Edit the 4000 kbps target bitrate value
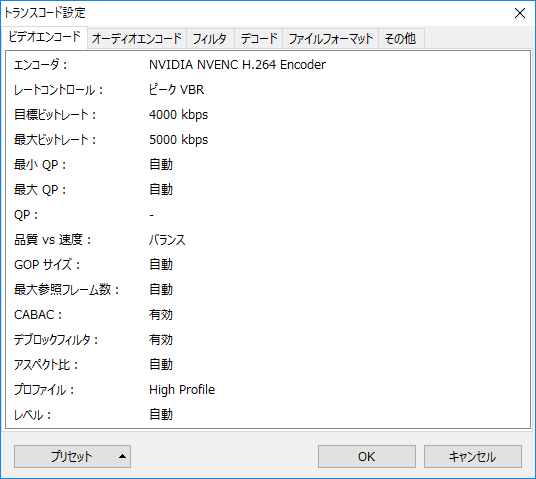Image resolution: width=536 pixels, height=479 pixels. click(x=178, y=115)
